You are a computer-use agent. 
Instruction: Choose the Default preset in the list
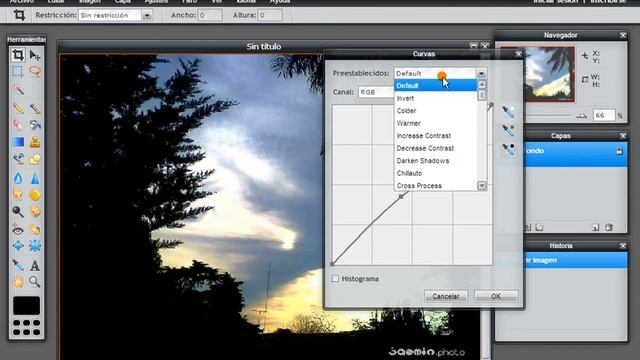(435, 86)
